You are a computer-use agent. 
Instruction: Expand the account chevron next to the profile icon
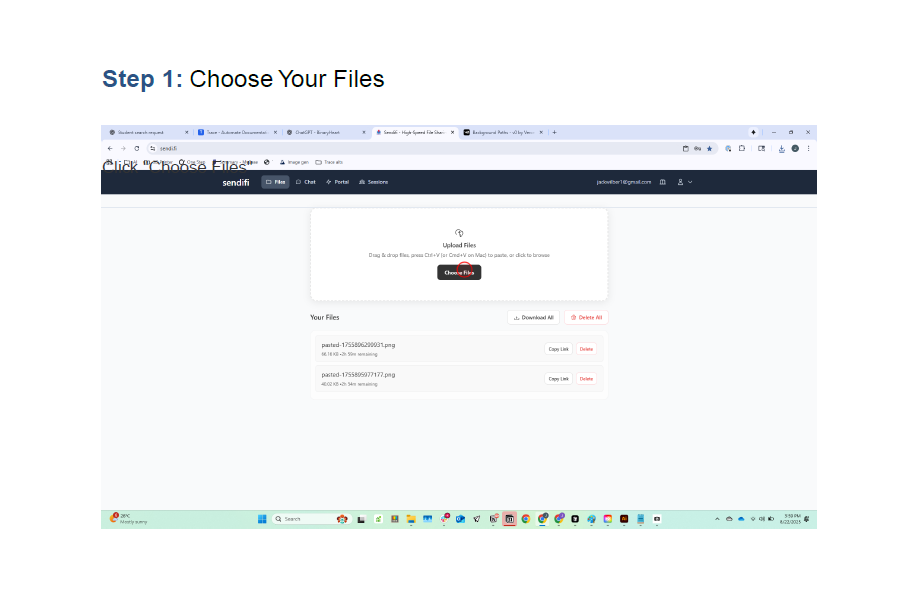click(690, 182)
